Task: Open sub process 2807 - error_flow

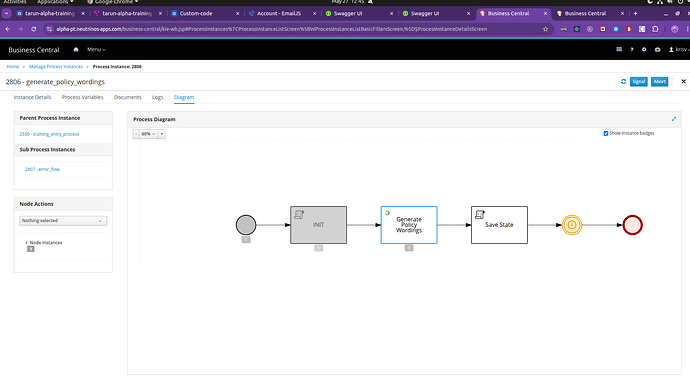Action: point(42,169)
